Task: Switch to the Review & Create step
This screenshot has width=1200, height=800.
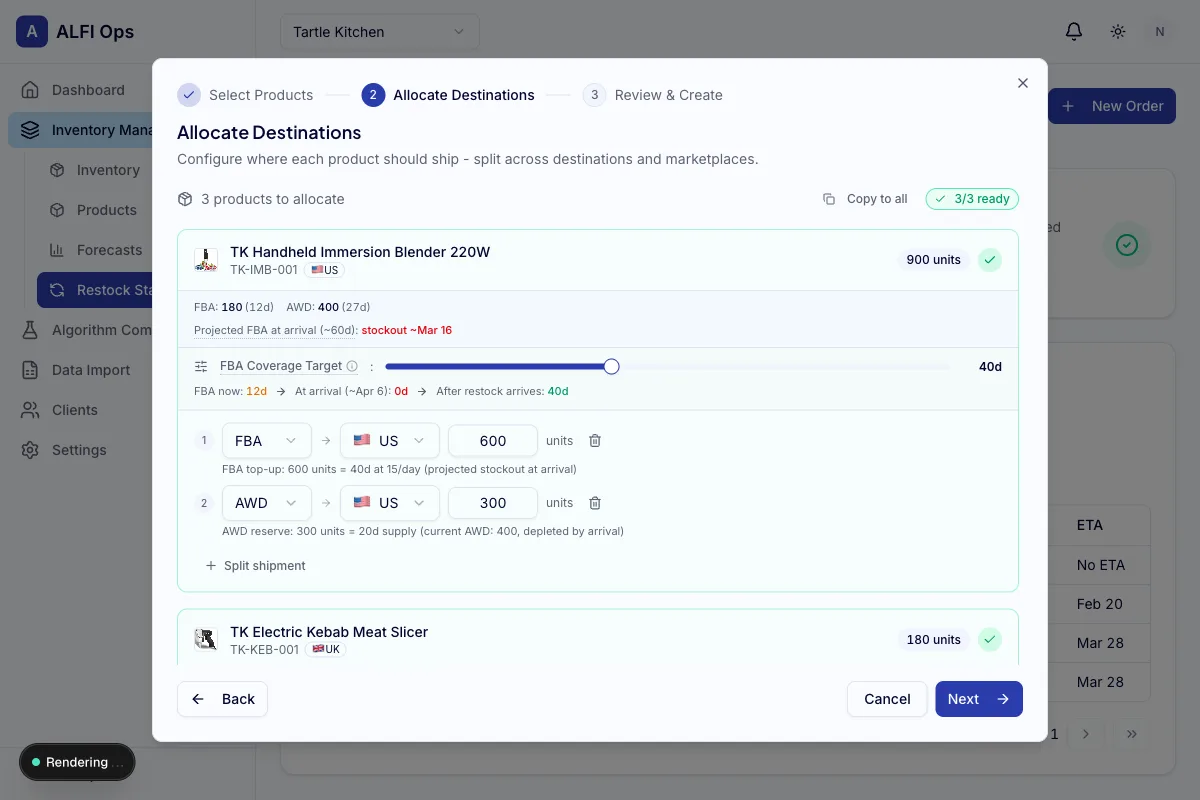Action: (654, 95)
